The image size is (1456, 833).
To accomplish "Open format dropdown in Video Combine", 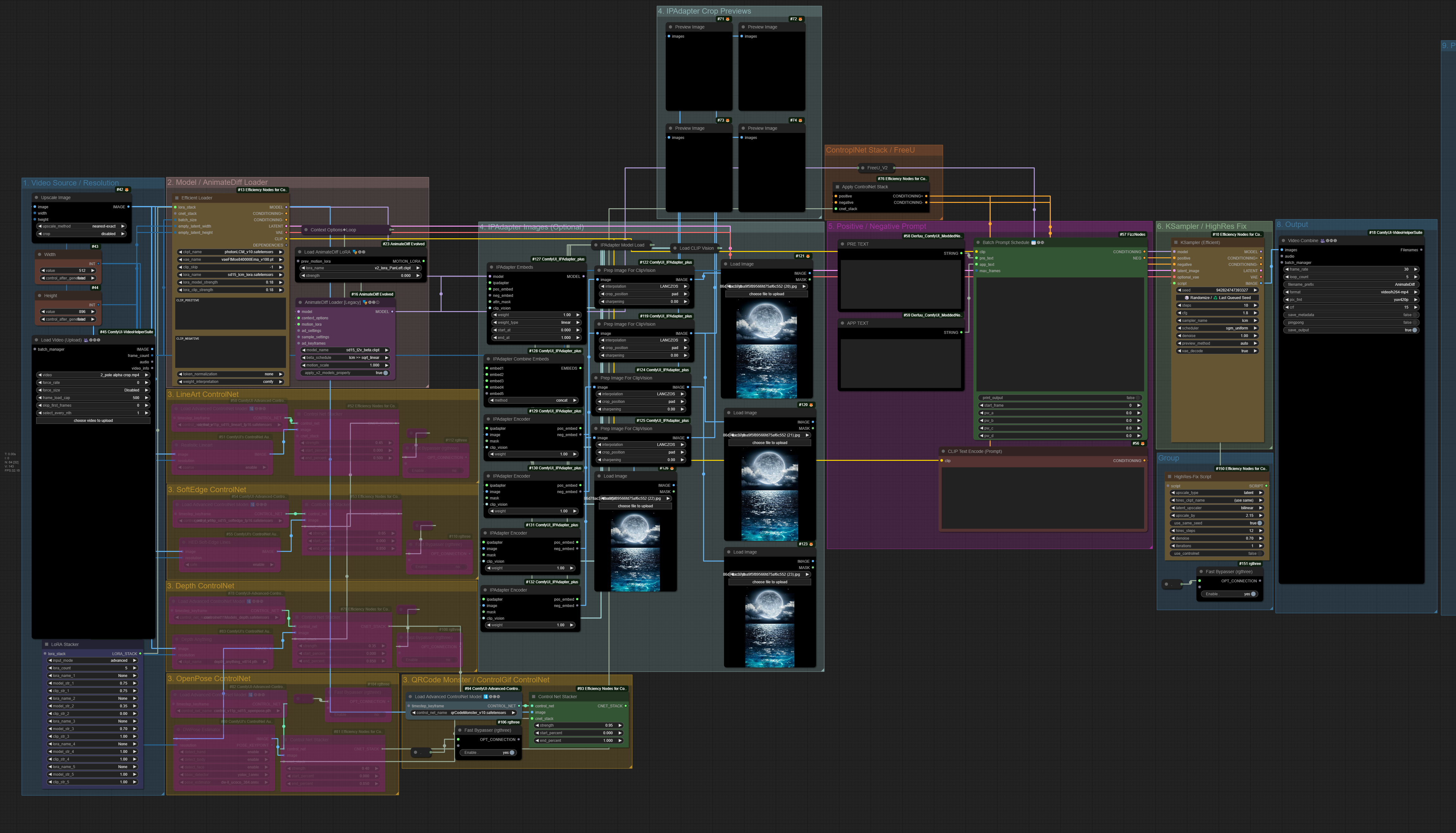I will coord(1351,292).
